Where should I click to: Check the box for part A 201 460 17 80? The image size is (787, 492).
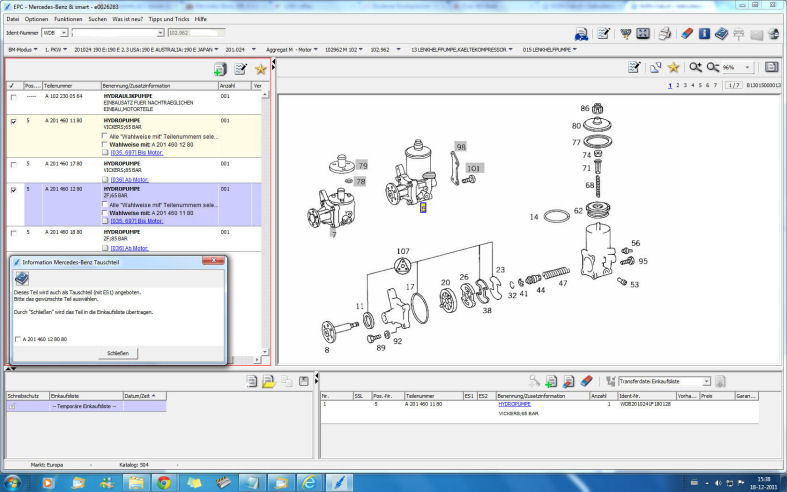(14, 165)
